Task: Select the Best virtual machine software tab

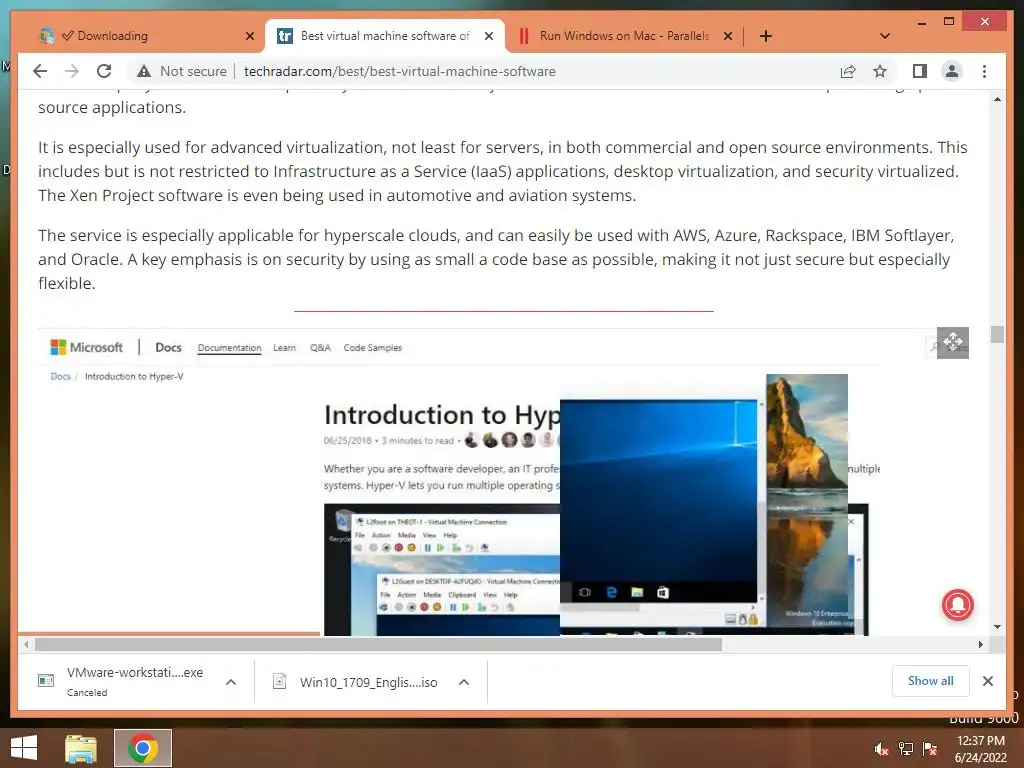Action: pyautogui.click(x=385, y=36)
